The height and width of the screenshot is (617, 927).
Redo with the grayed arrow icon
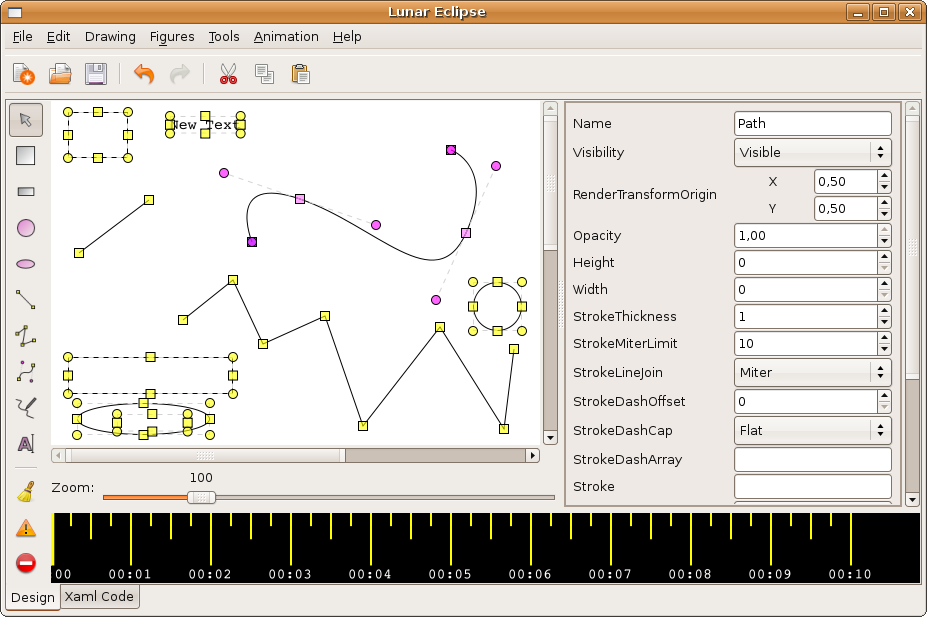(x=180, y=74)
